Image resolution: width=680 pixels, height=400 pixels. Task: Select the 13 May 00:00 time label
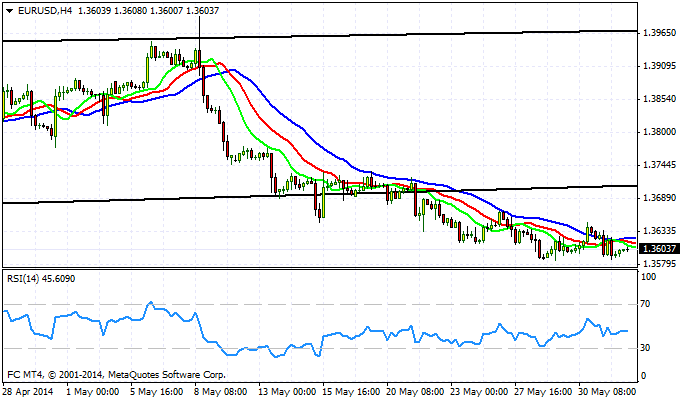click(x=287, y=392)
